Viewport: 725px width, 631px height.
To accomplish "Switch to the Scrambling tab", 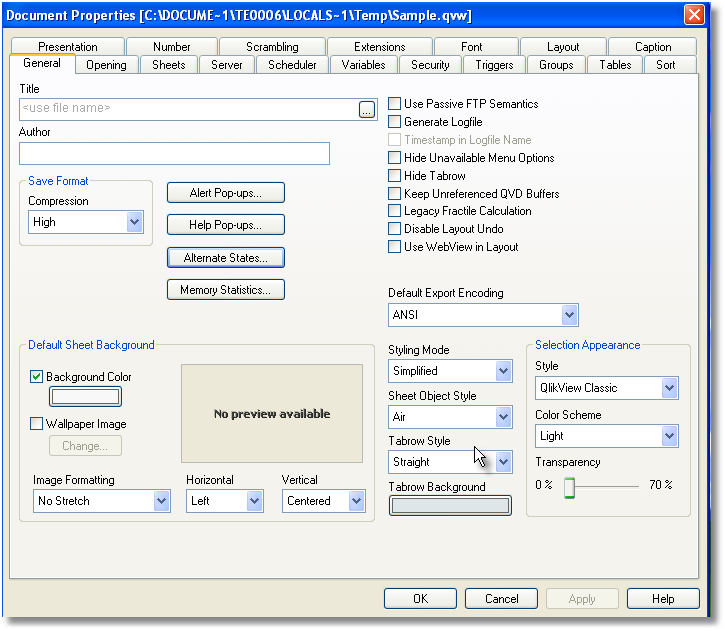I will [x=272, y=47].
